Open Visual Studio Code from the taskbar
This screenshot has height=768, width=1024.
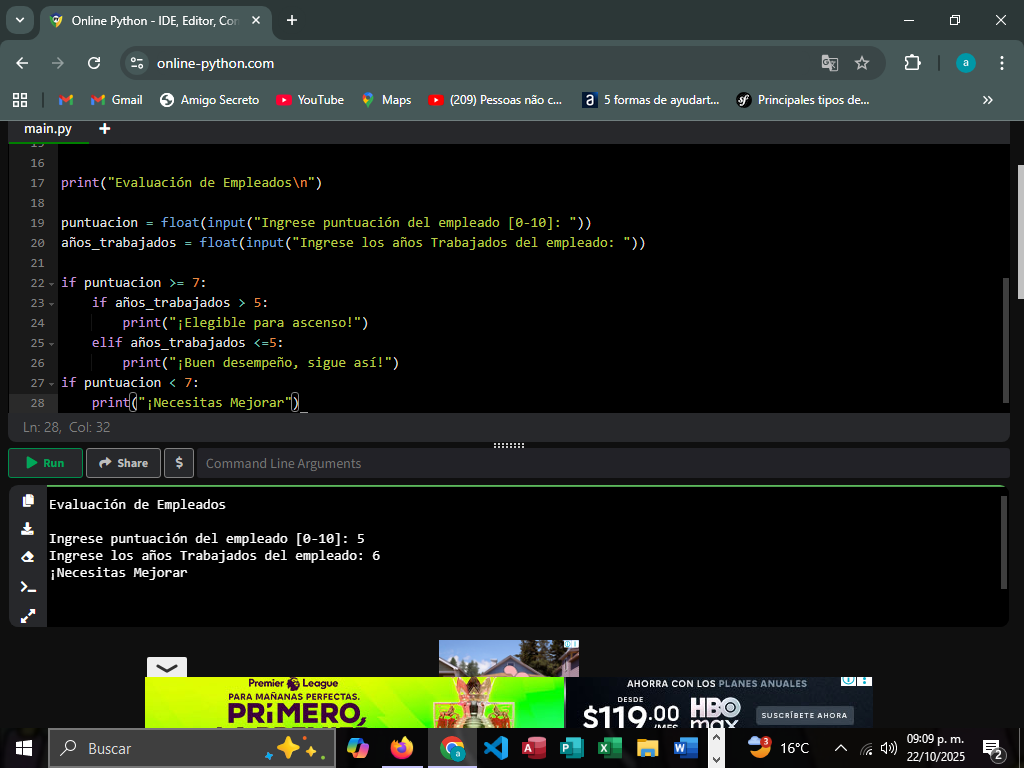(x=495, y=748)
